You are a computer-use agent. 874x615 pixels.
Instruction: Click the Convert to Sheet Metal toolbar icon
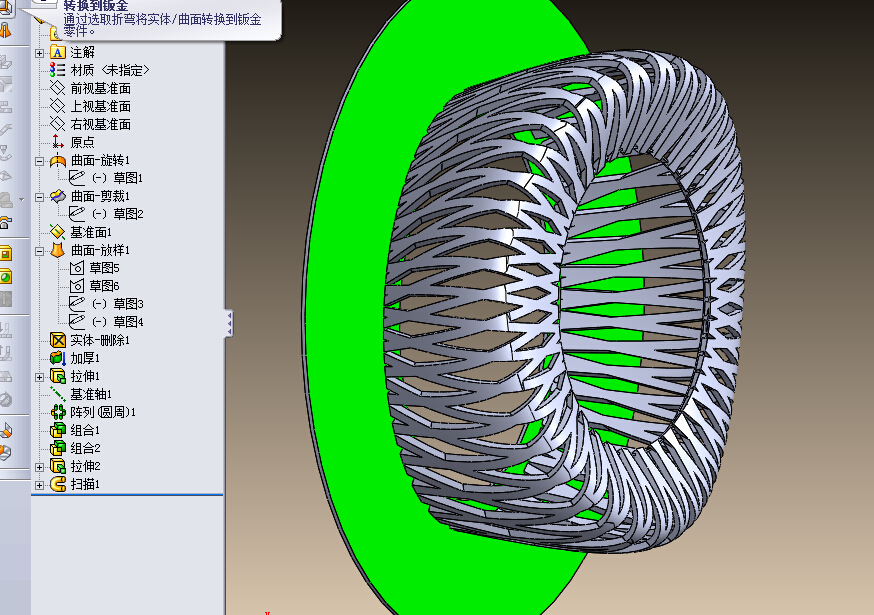point(6,8)
